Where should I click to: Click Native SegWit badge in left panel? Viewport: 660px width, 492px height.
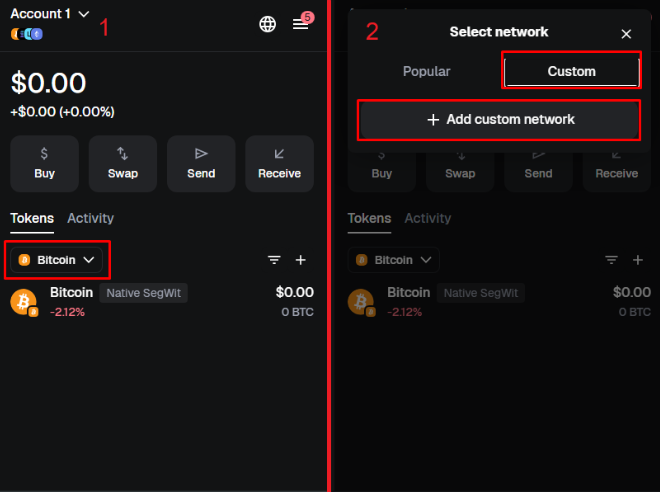pos(144,293)
